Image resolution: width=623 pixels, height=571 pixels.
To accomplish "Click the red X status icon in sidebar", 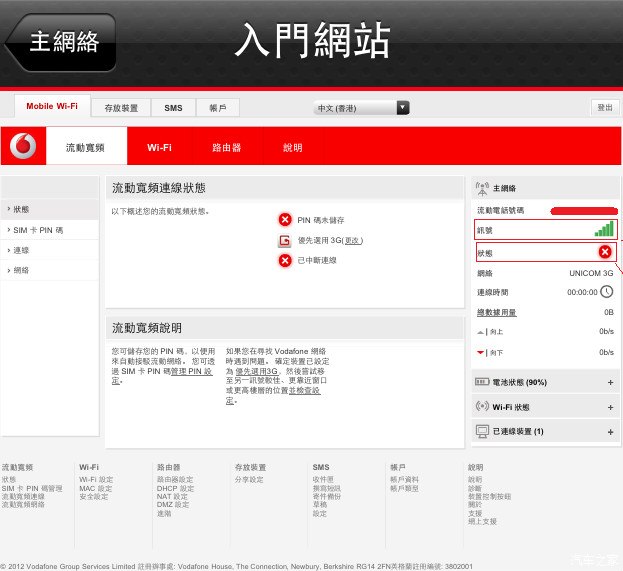I will 605,252.
